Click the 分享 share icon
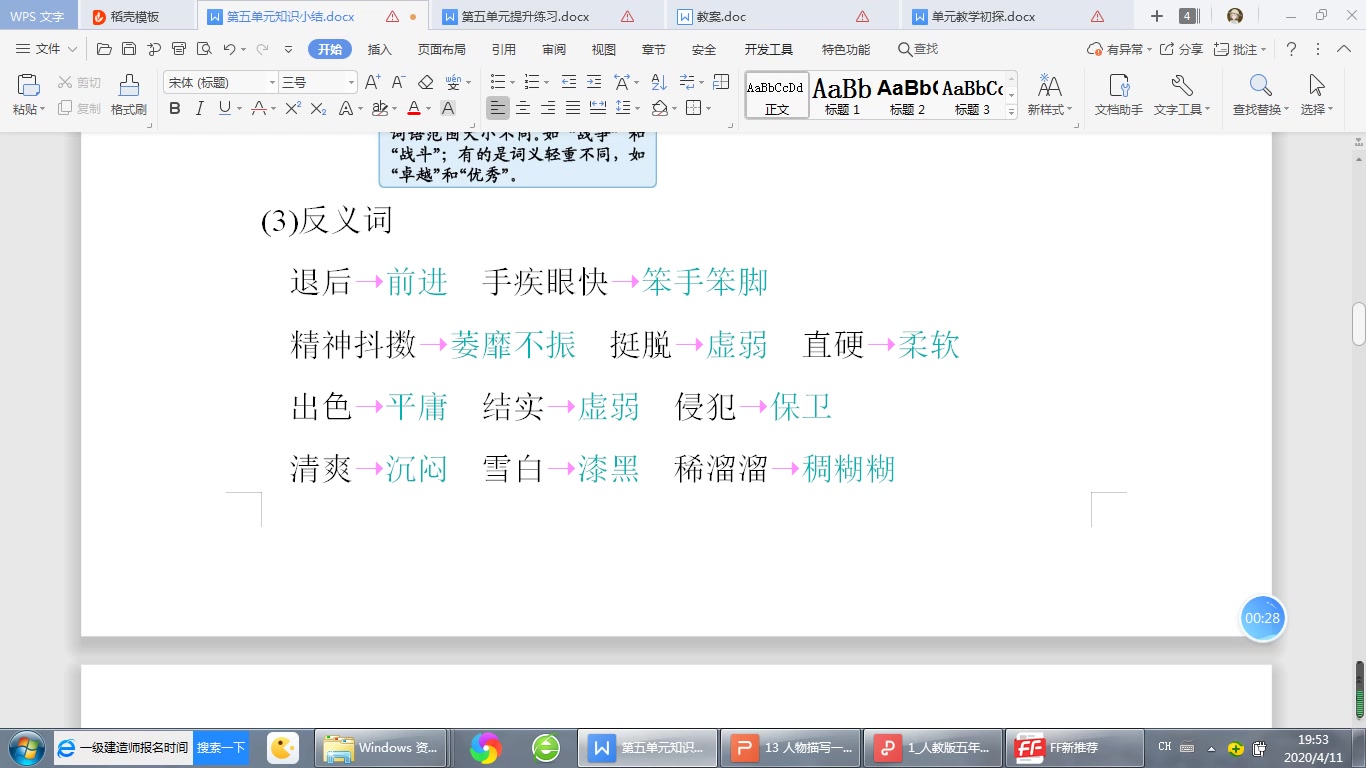 pos(1180,49)
